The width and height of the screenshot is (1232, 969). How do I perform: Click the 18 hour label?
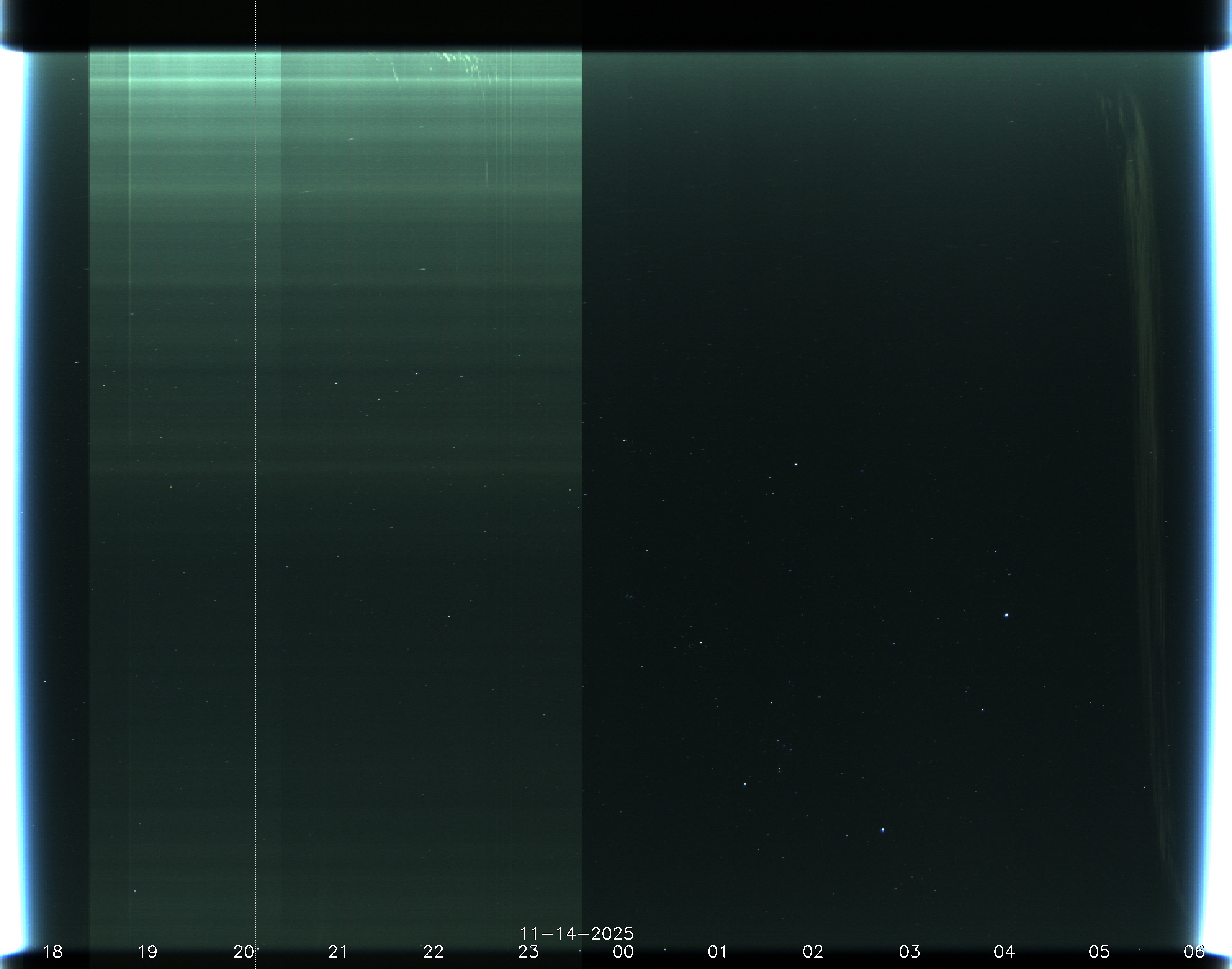click(x=53, y=952)
